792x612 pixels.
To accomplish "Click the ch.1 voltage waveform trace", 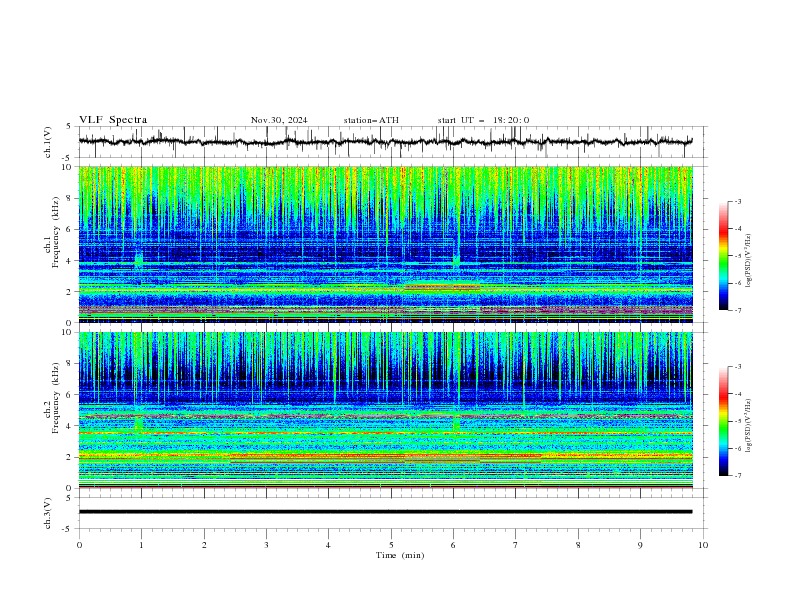I will coord(385,142).
